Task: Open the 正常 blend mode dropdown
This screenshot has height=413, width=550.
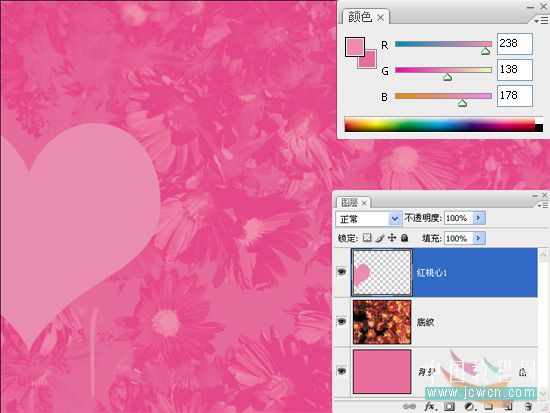Action: click(x=368, y=219)
